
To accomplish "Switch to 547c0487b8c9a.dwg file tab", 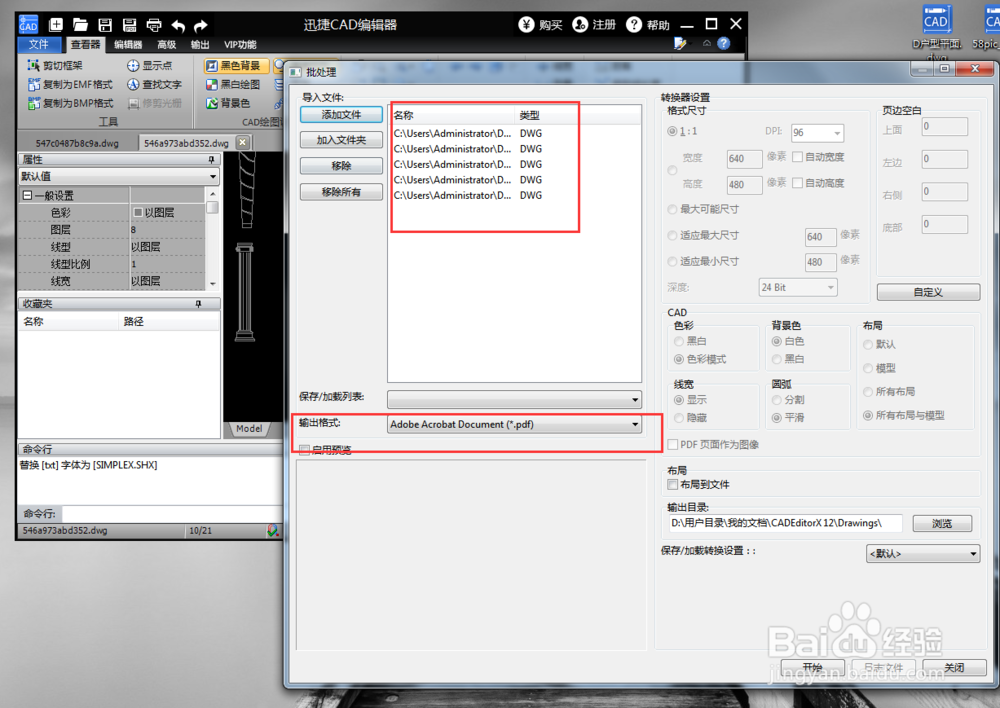I will click(77, 143).
